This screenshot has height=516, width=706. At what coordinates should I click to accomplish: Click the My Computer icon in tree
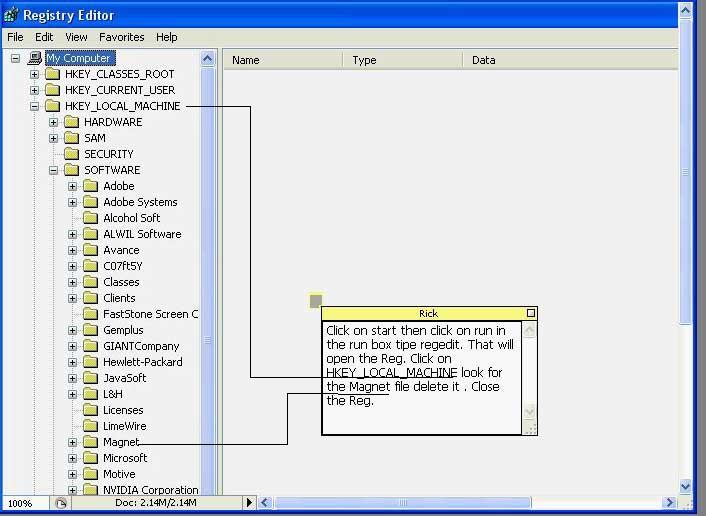coord(35,58)
